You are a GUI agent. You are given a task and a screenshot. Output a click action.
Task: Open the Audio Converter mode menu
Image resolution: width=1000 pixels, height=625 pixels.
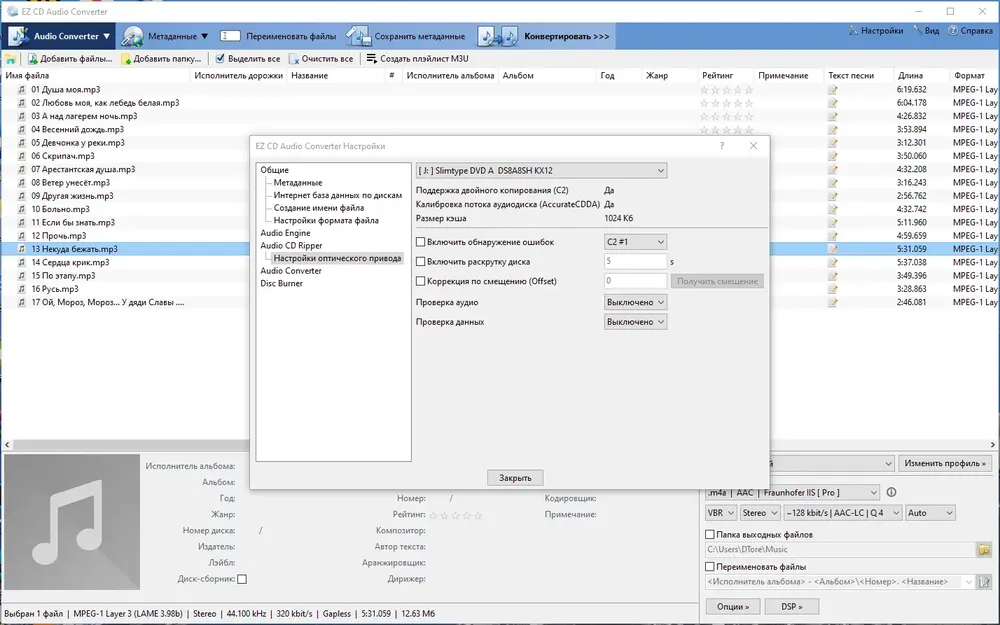59,36
